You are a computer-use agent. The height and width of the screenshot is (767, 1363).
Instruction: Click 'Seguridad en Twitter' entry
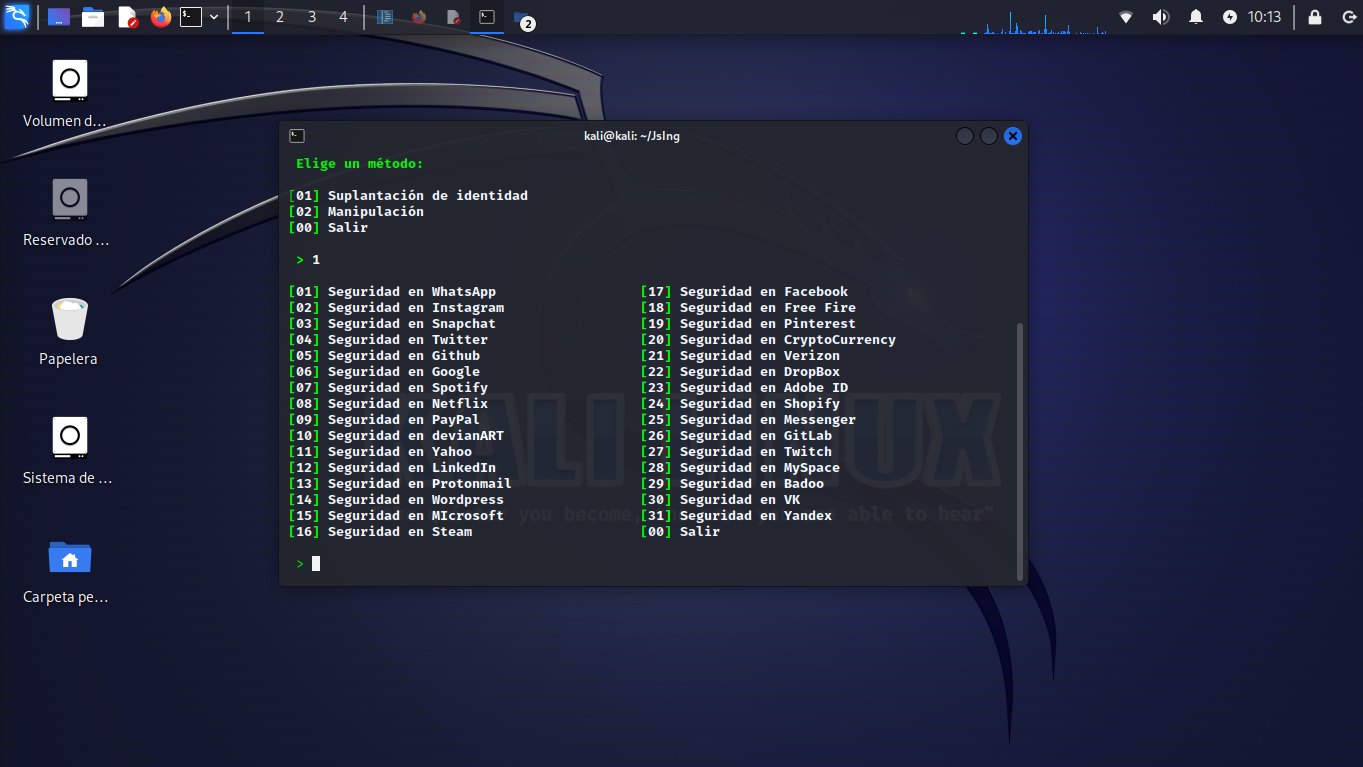408,340
